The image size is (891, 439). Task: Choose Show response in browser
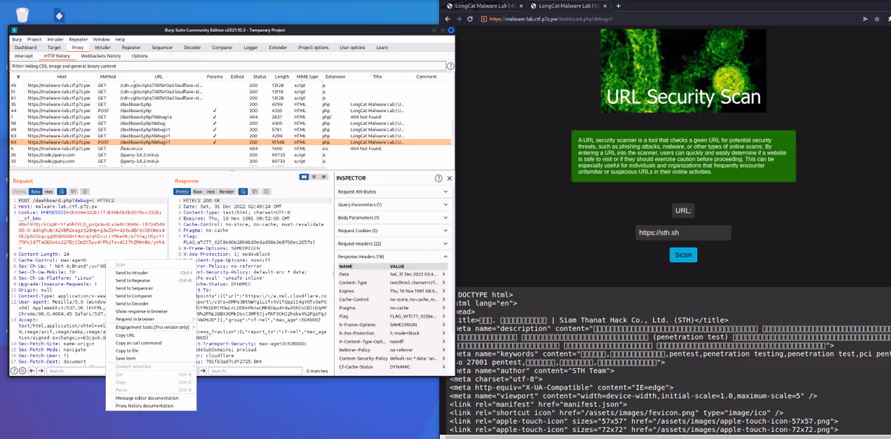click(x=151, y=311)
